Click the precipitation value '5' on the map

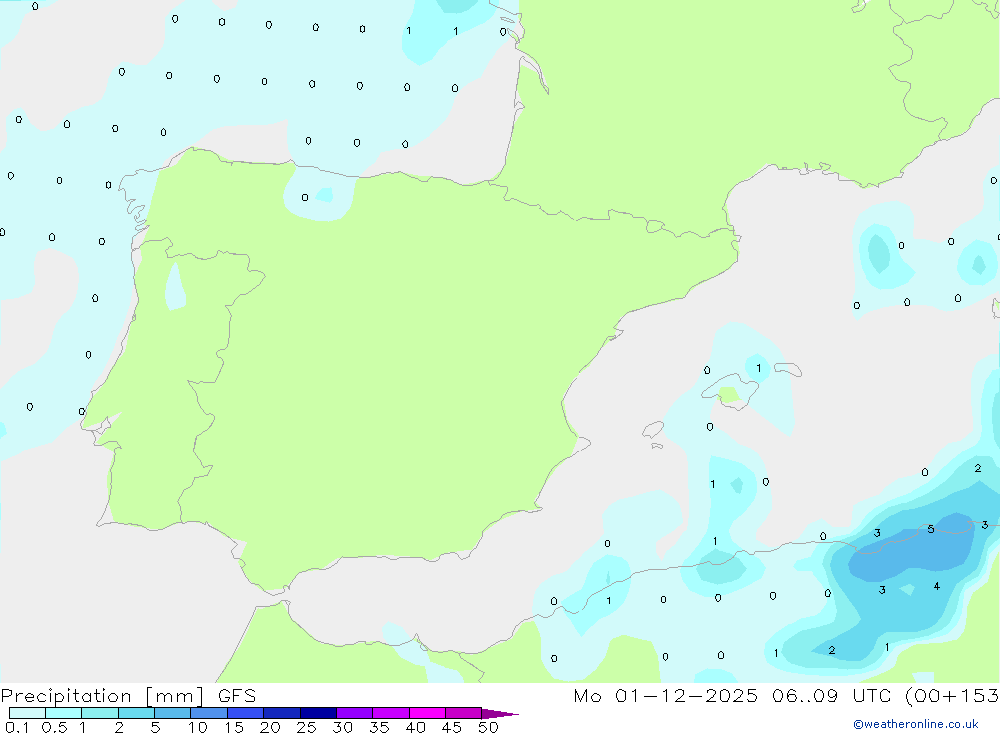tap(931, 529)
